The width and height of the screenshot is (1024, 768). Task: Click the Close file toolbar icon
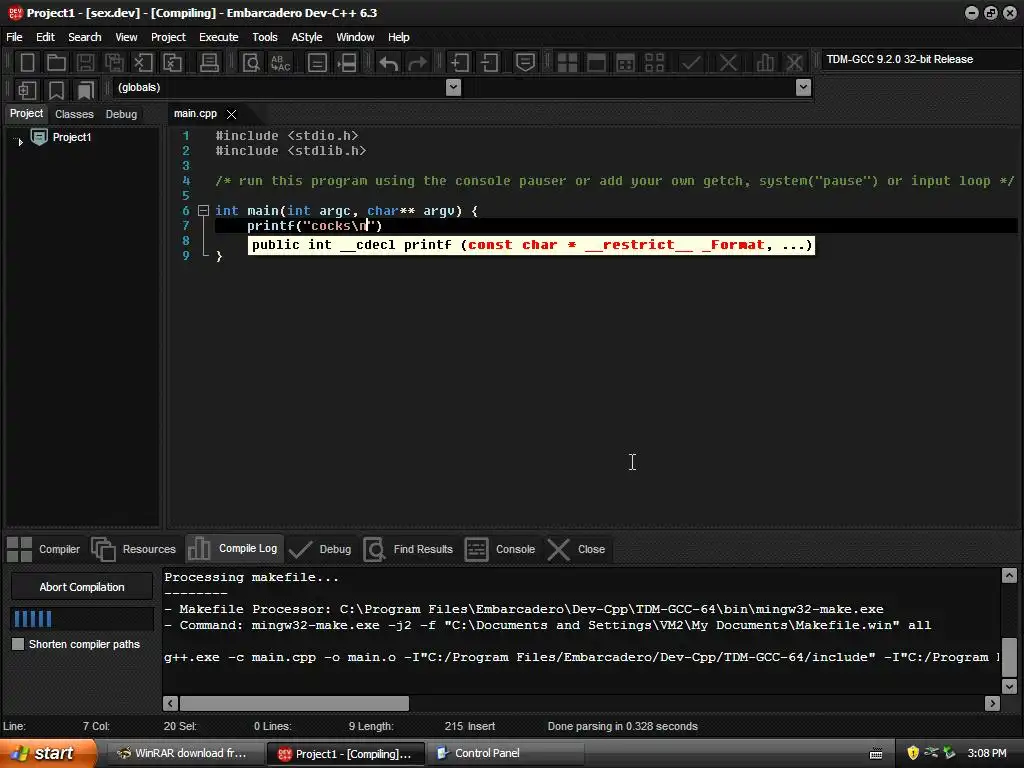click(x=143, y=63)
